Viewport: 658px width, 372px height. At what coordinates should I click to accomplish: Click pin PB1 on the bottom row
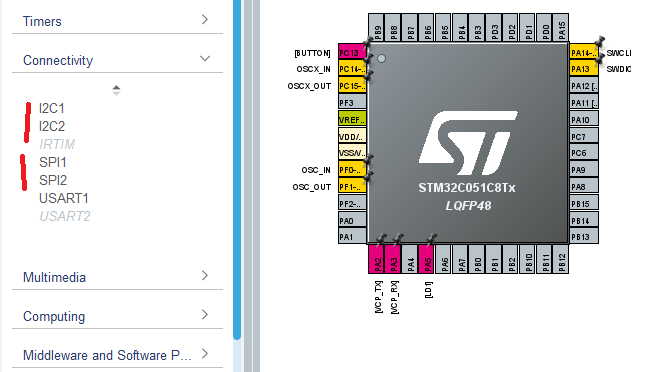(x=494, y=259)
